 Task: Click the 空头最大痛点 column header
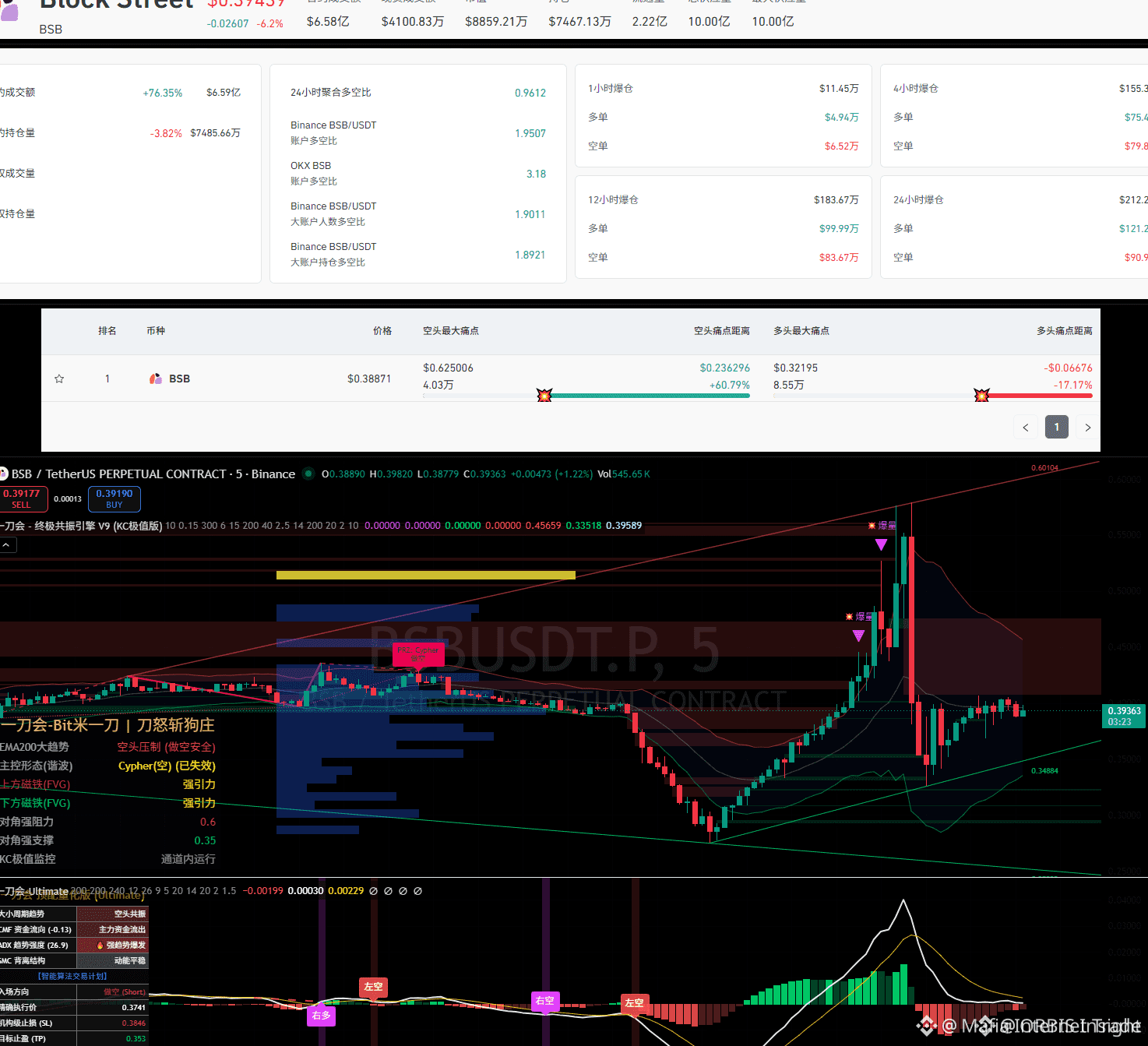(451, 331)
